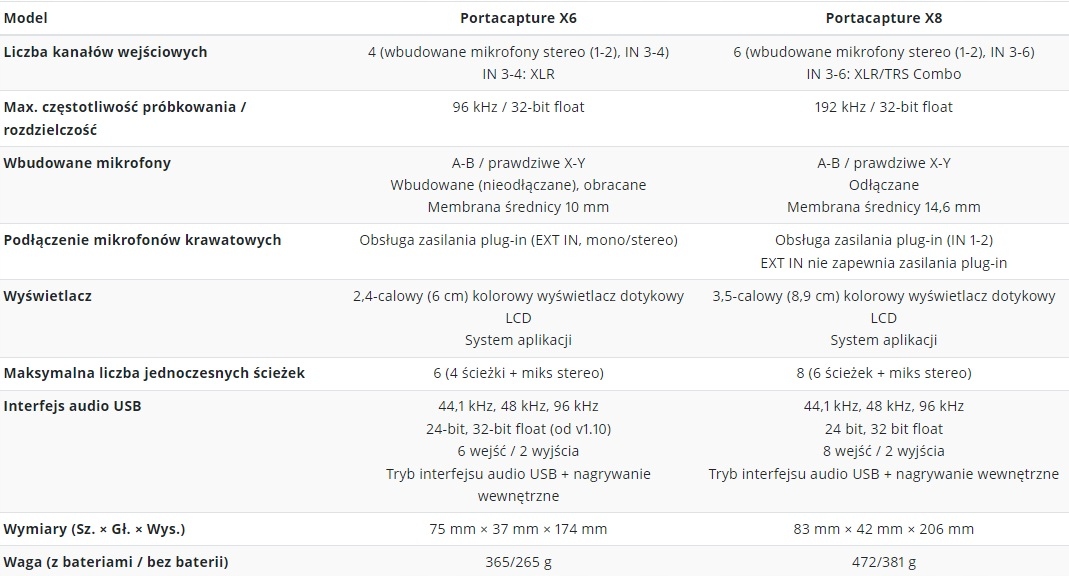Click the Portacapture X6 column header
Screen dimensions: 1069x576
click(518, 18)
